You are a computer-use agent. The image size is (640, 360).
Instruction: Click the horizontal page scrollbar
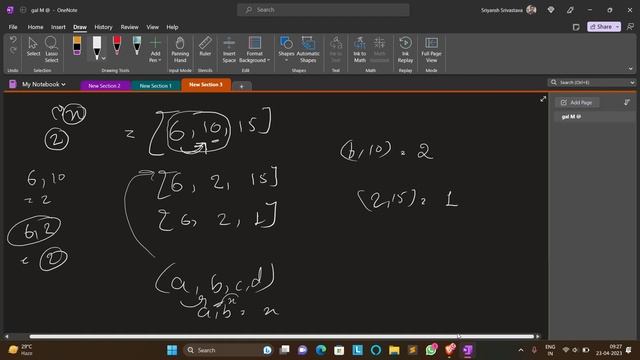[x=282, y=336]
